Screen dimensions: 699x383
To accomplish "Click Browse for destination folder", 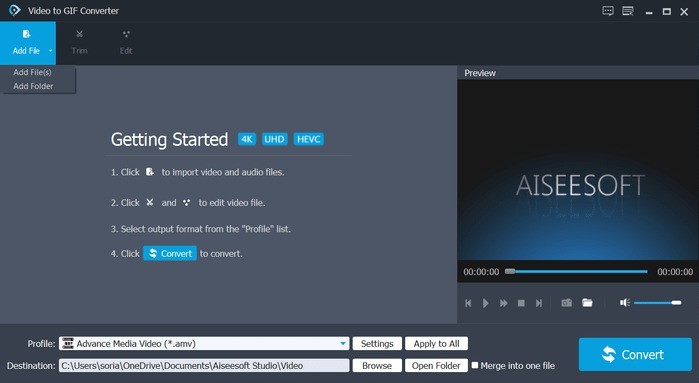I will coord(377,366).
